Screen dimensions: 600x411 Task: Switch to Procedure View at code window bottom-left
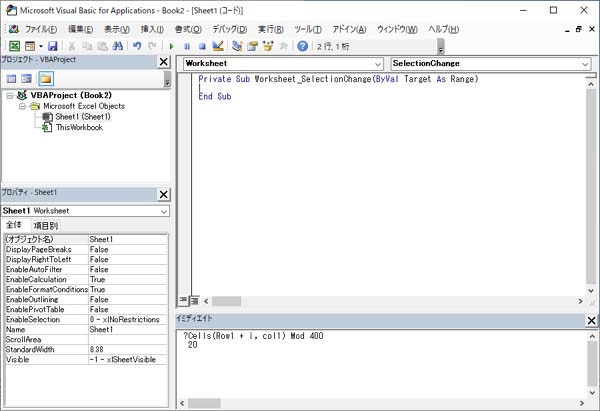[183, 300]
